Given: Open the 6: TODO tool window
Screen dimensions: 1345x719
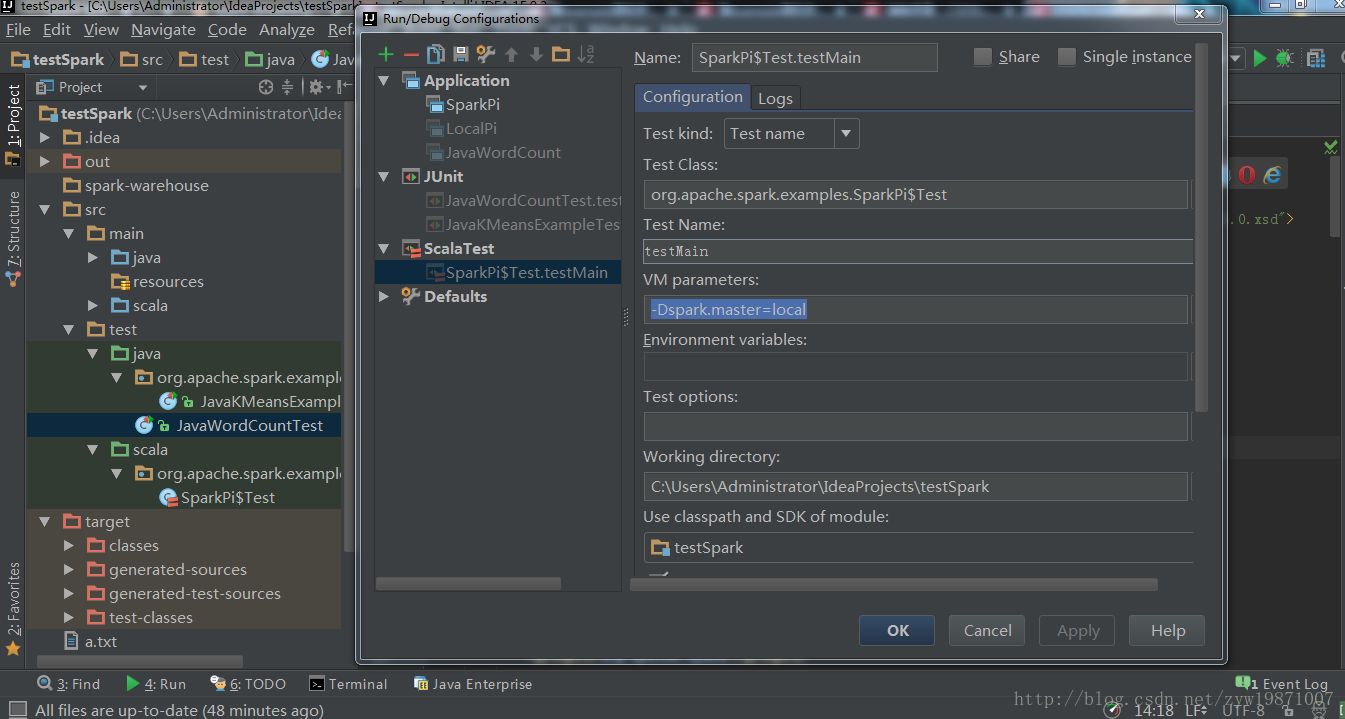Looking at the screenshot, I should [x=248, y=684].
